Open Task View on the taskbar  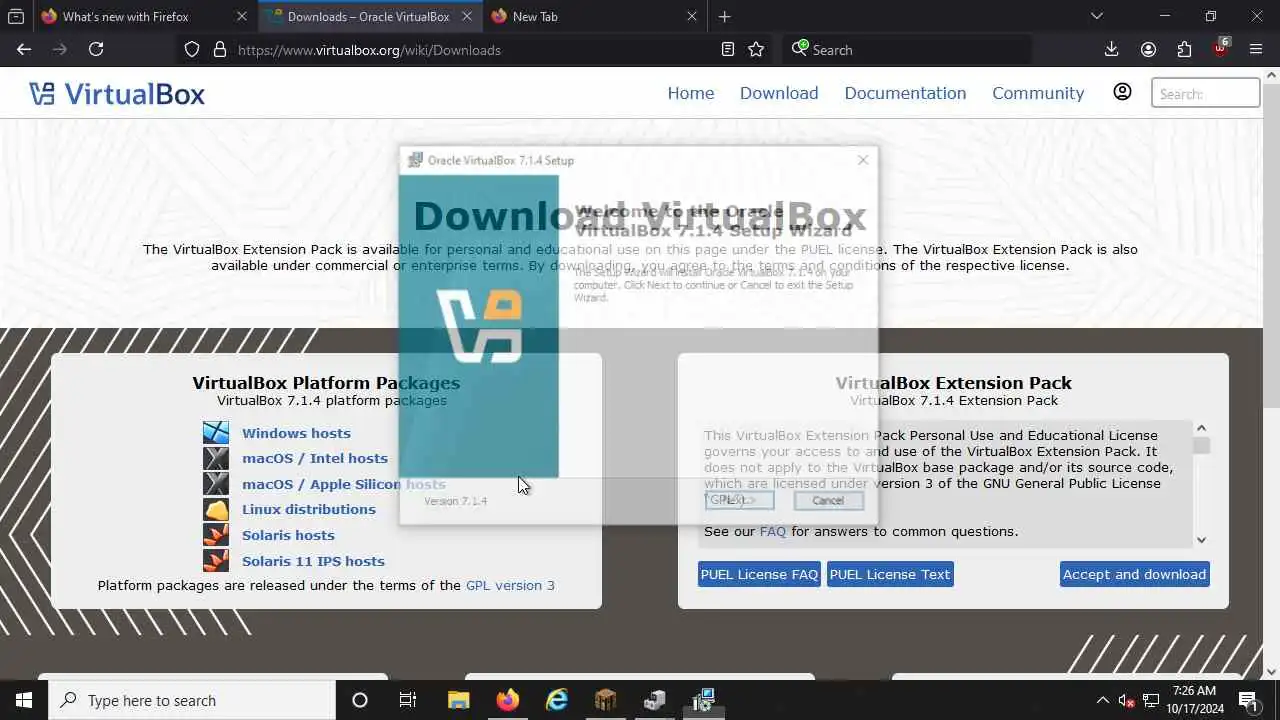[x=408, y=700]
